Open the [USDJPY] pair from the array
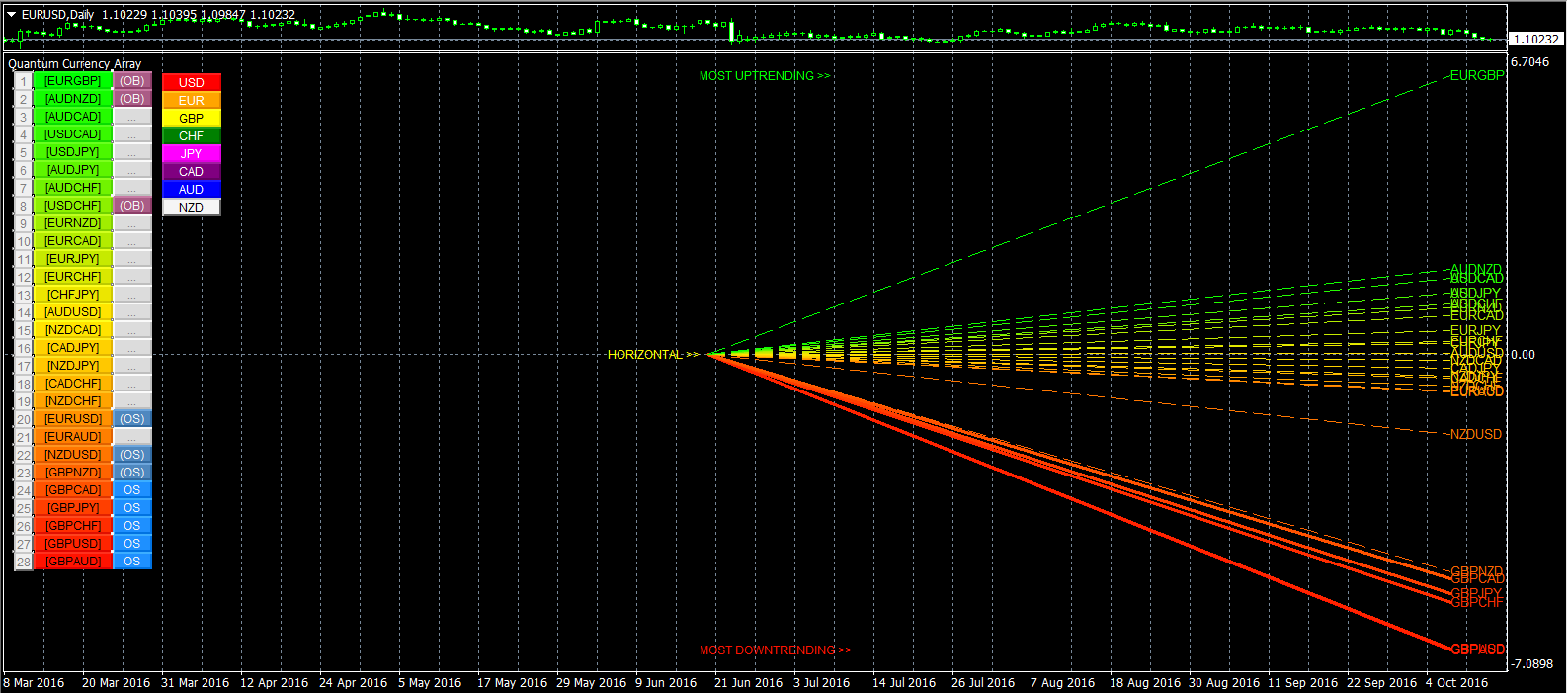The height and width of the screenshot is (693, 1568). tap(72, 152)
